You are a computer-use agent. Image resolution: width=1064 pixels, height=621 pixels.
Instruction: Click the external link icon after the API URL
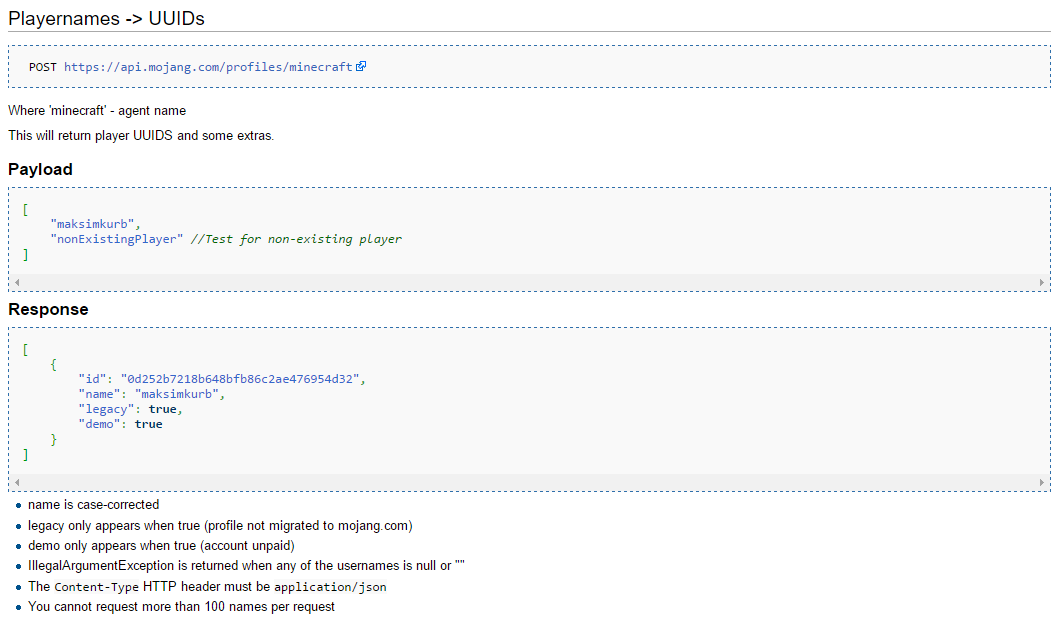361,67
